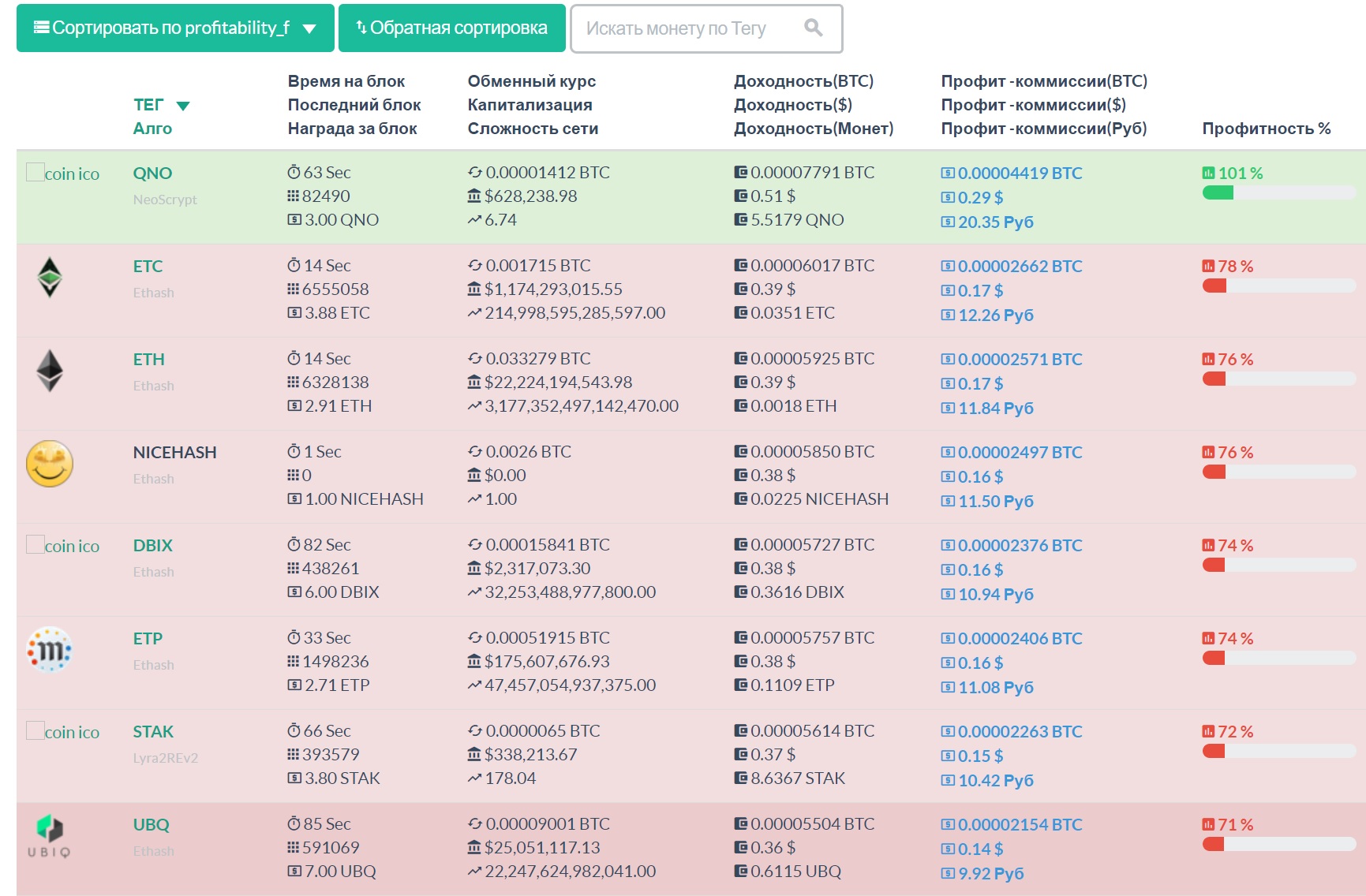Open the sort by profitability_f dropdown
The height and width of the screenshot is (896, 1366).
click(174, 28)
